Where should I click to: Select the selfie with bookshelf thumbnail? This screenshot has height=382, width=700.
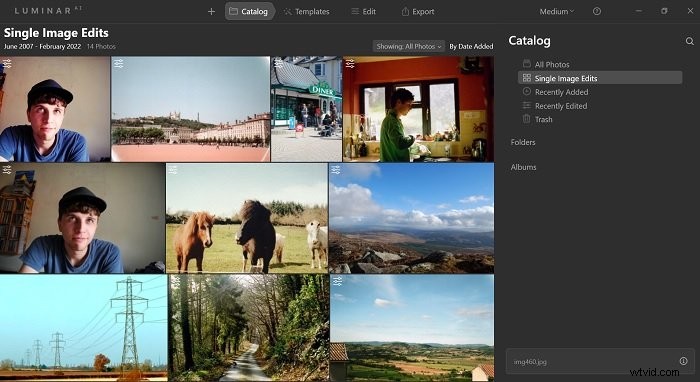click(x=82, y=218)
